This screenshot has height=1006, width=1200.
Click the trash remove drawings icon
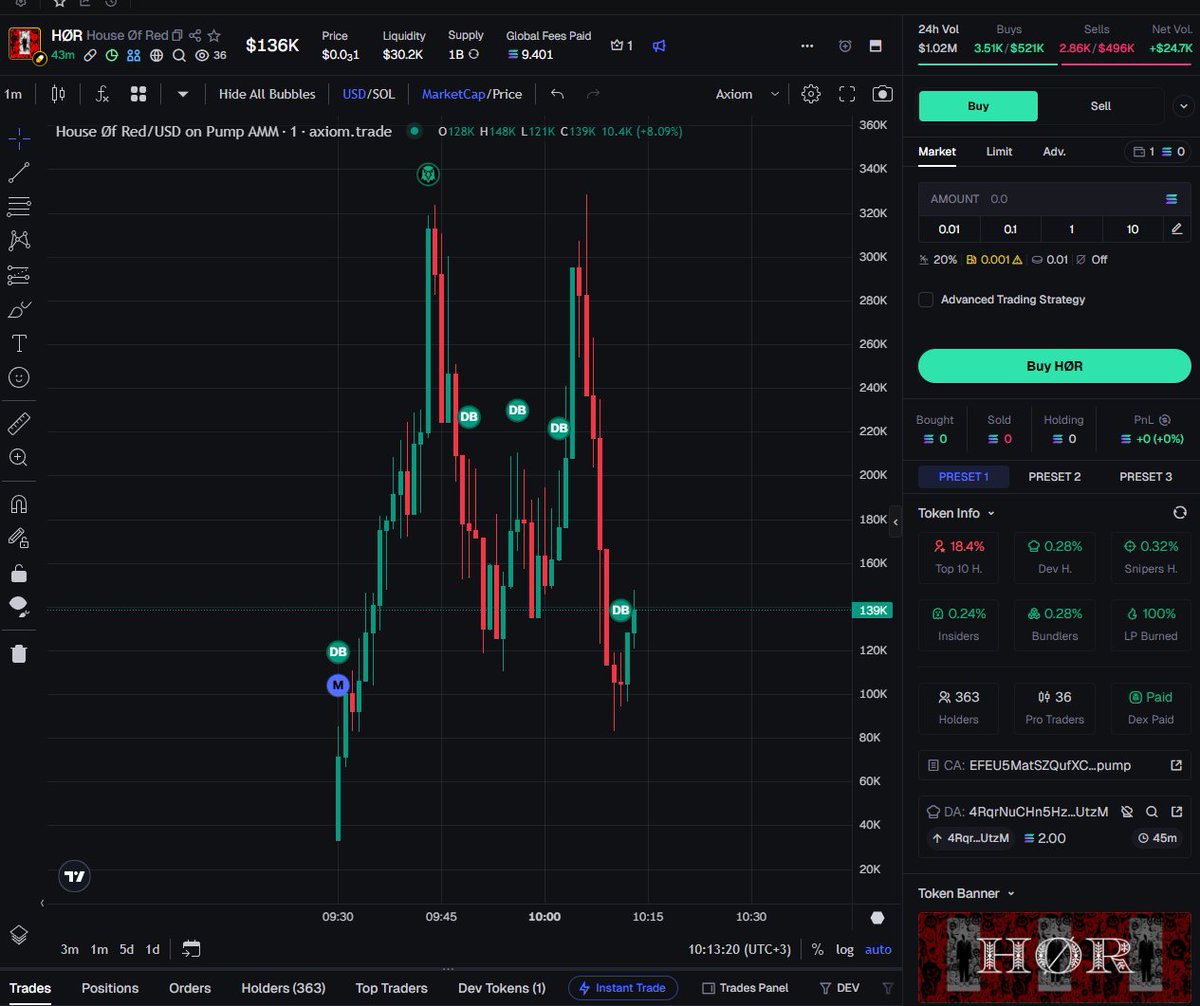(x=19, y=653)
